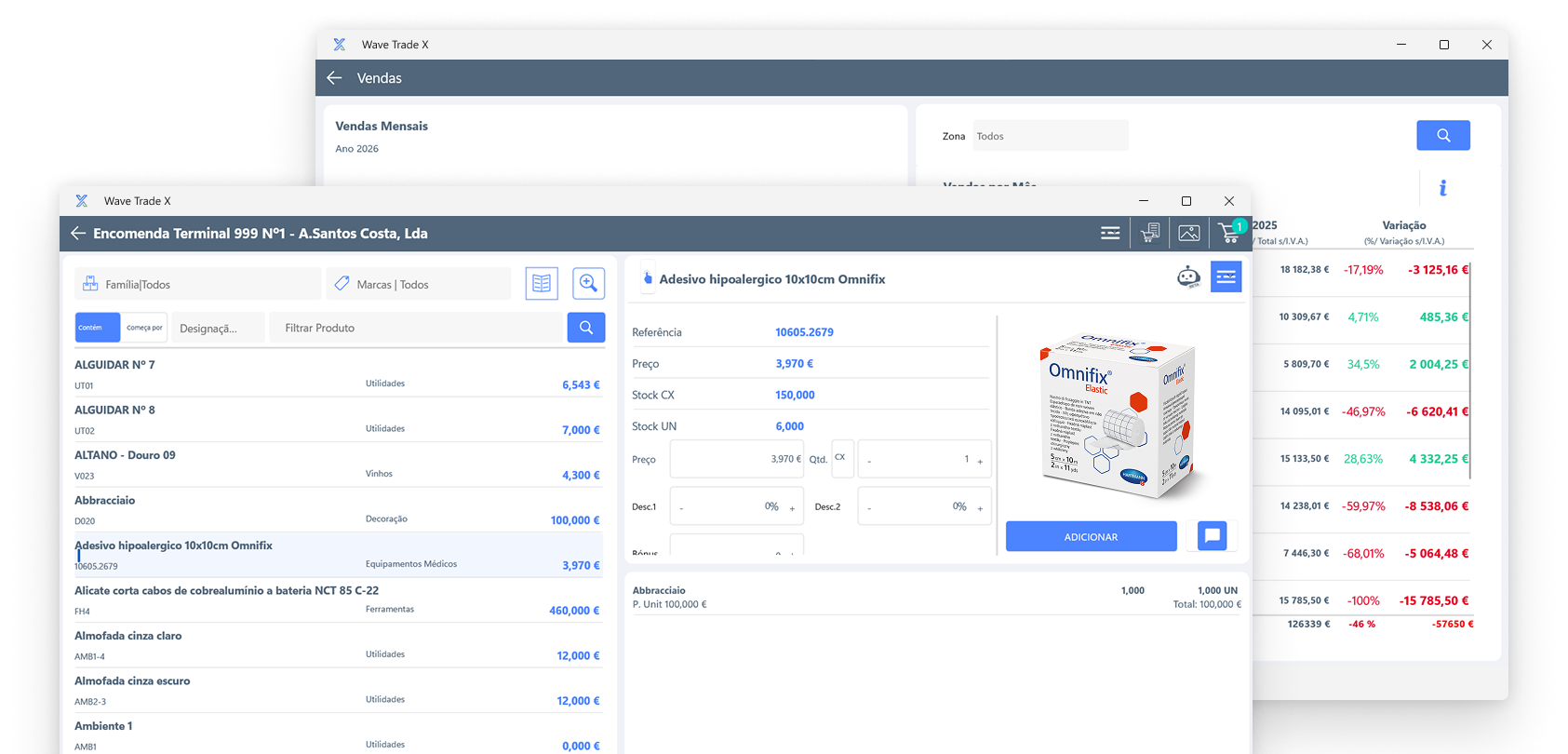1568x754 pixels.
Task: Click the info icon in Vendas window
Action: coord(1443,188)
